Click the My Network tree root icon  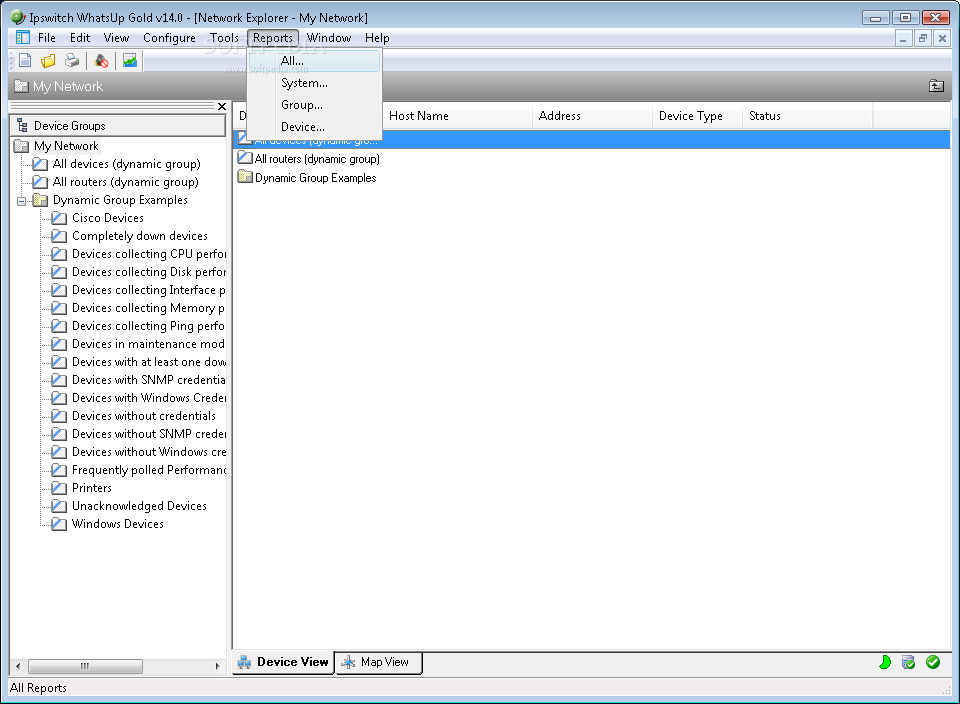(x=21, y=146)
